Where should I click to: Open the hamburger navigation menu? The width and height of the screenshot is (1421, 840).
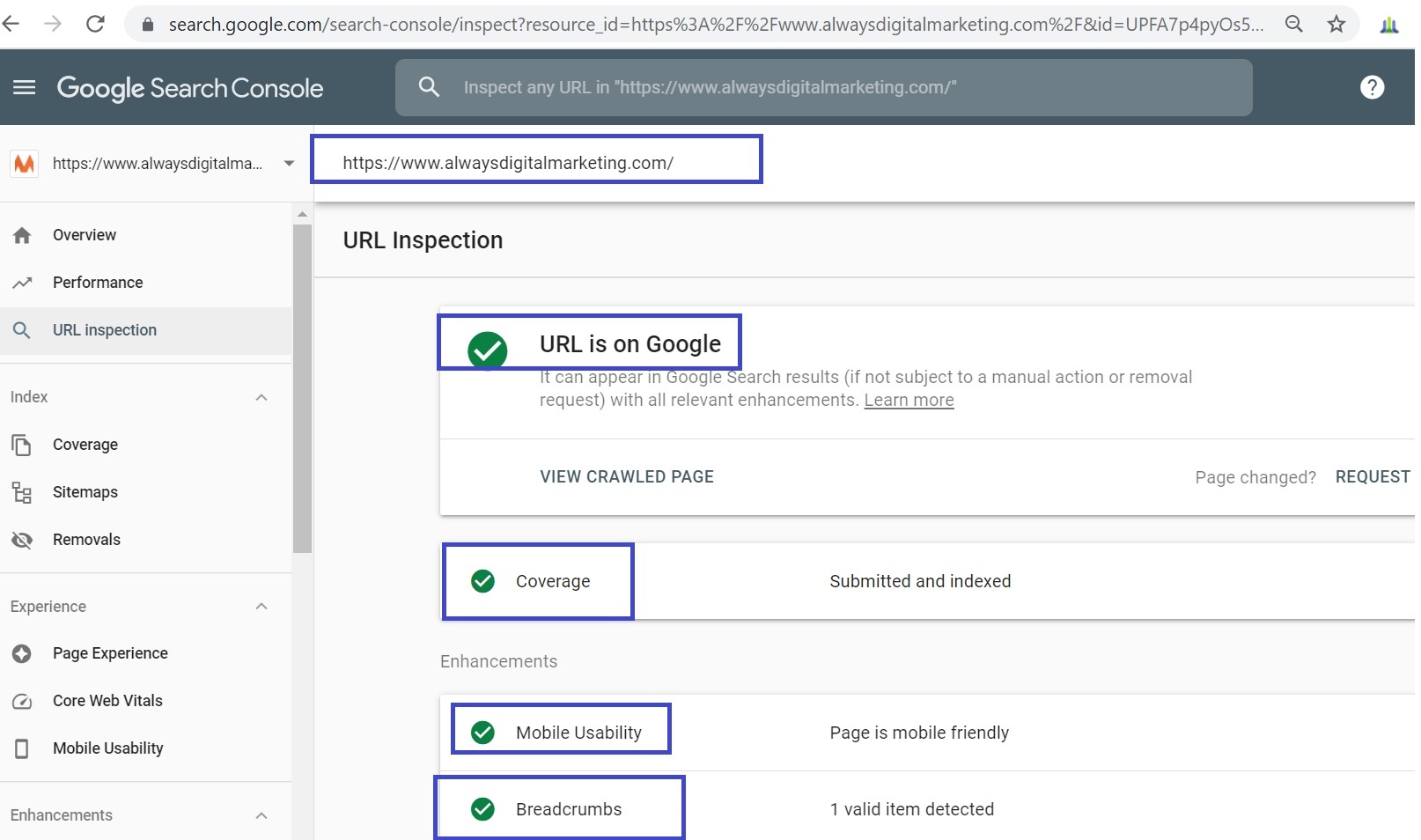click(x=25, y=87)
